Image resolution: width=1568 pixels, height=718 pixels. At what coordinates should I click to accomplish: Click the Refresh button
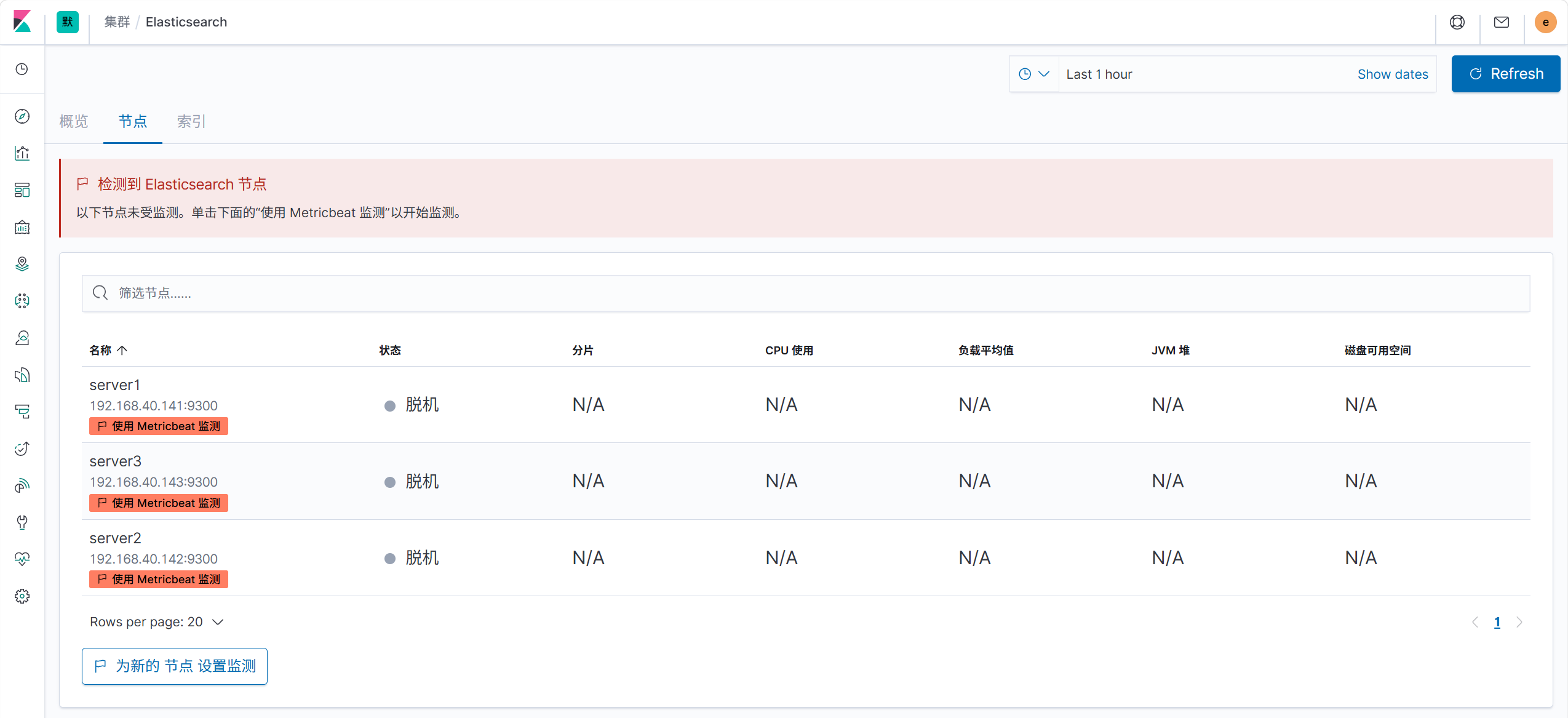pos(1506,74)
